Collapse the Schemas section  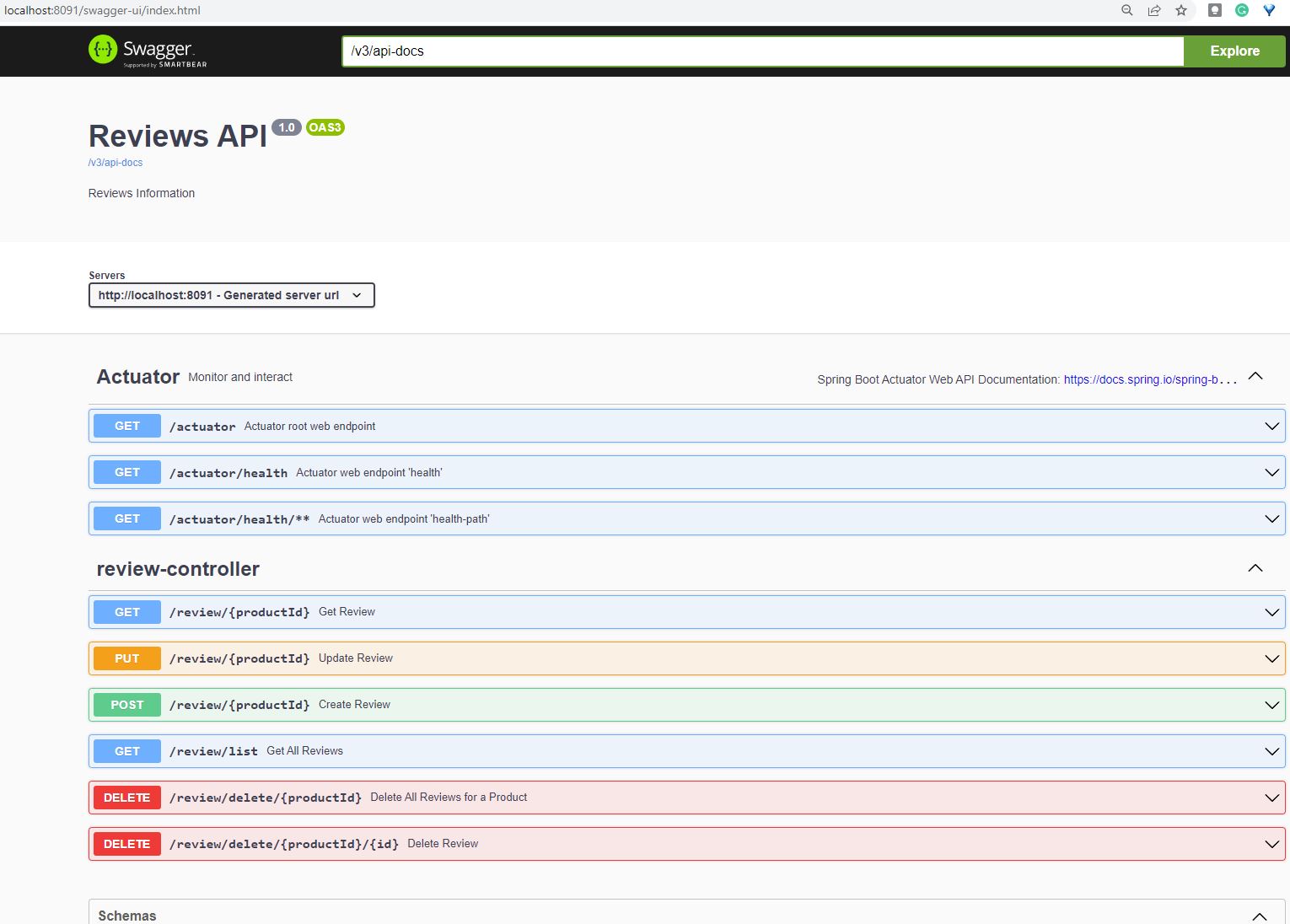click(1259, 916)
